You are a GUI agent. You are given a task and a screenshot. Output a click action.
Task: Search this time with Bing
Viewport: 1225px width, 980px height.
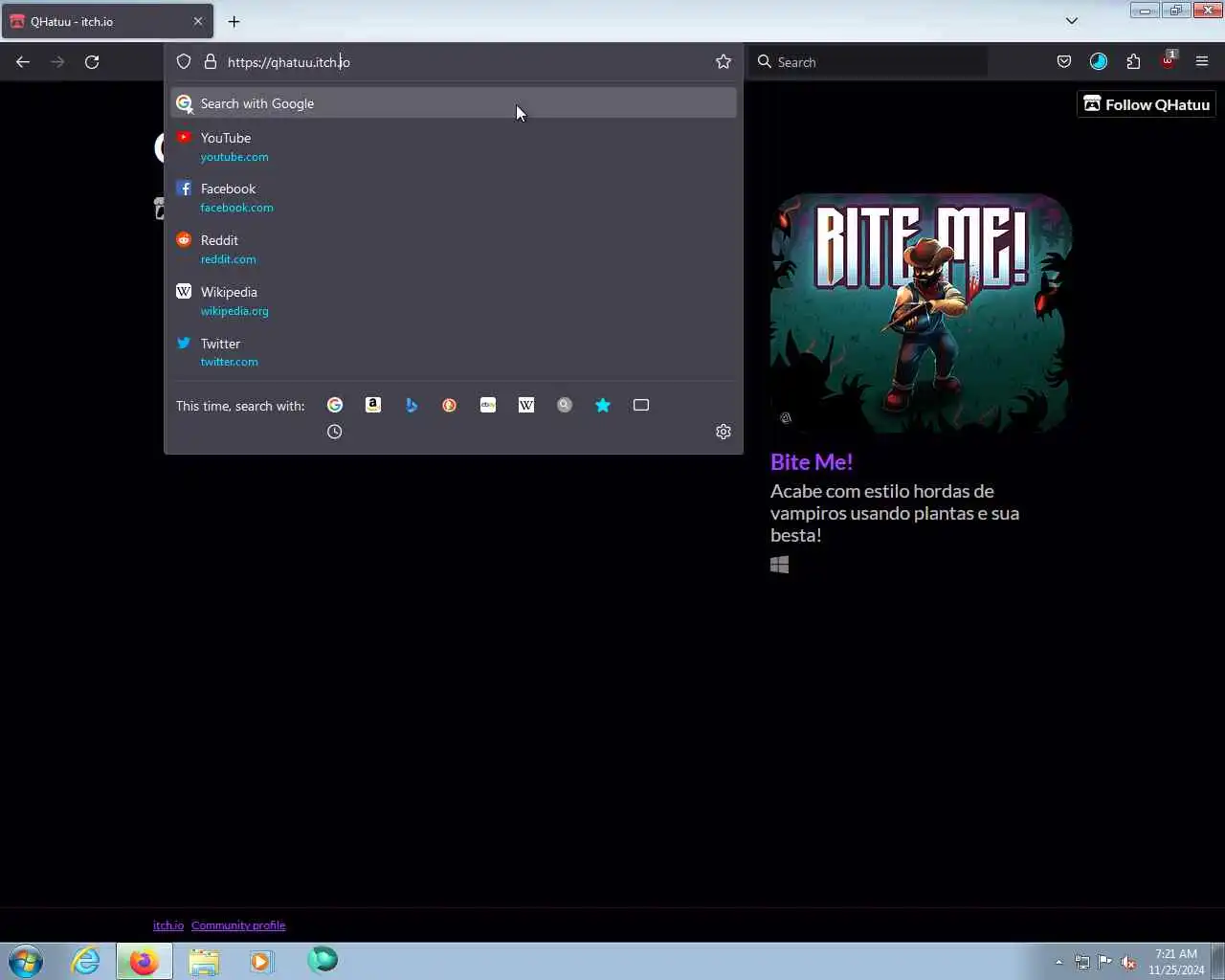(x=412, y=405)
